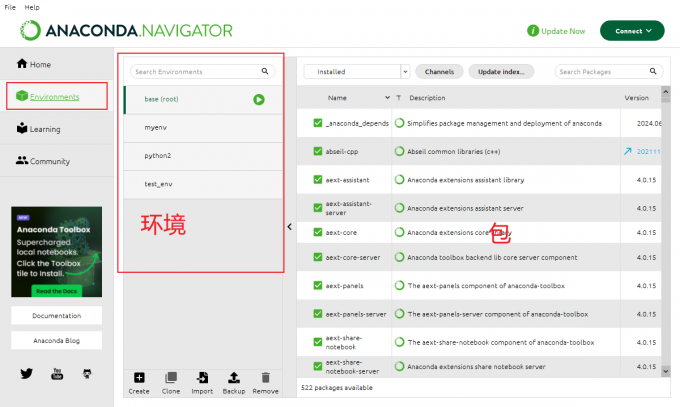Viewport: 680px width, 407px height.
Task: Open the Learning section icon
Action: click(x=22, y=128)
